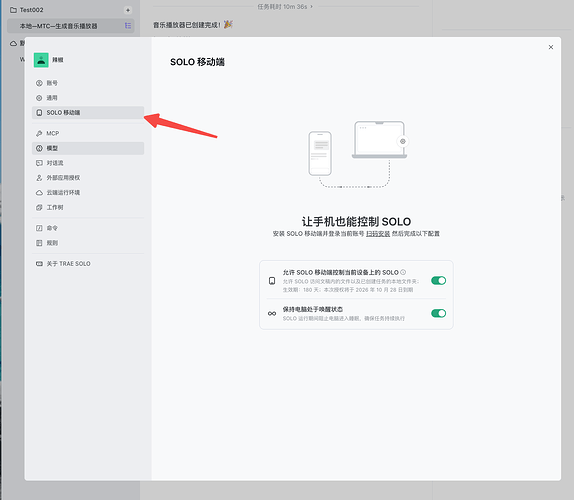Click the phone icon in mobile-control row

pos(272,281)
